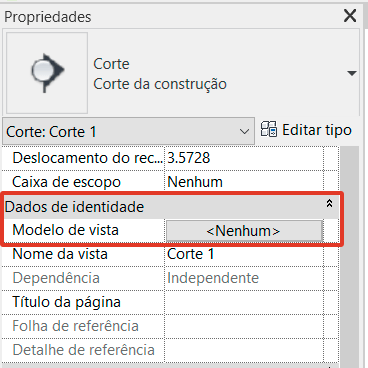Click the <Nenhum> view template button
Viewport: 368px width, 368px height.
click(244, 231)
